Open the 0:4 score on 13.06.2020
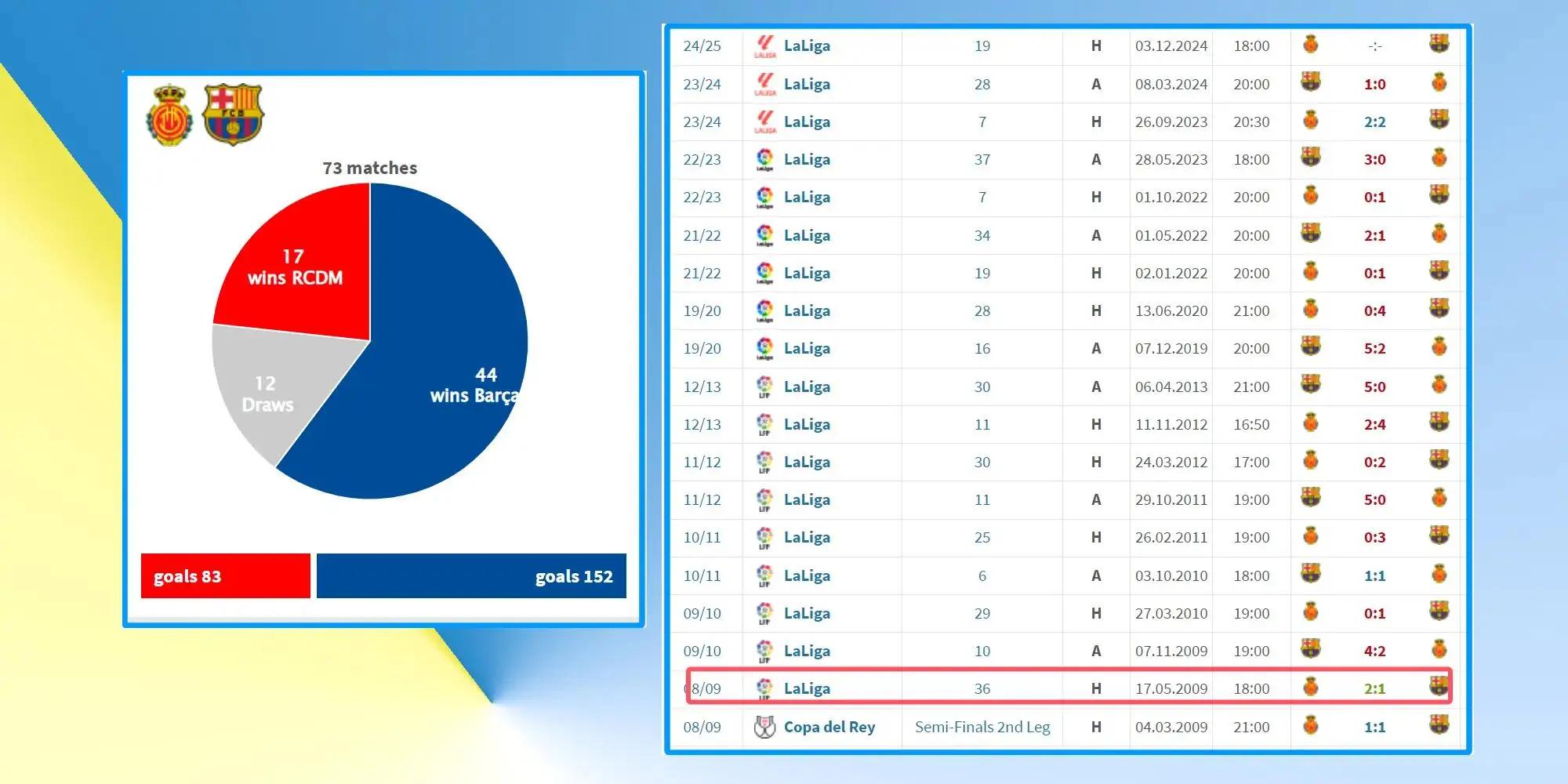 tap(1374, 310)
